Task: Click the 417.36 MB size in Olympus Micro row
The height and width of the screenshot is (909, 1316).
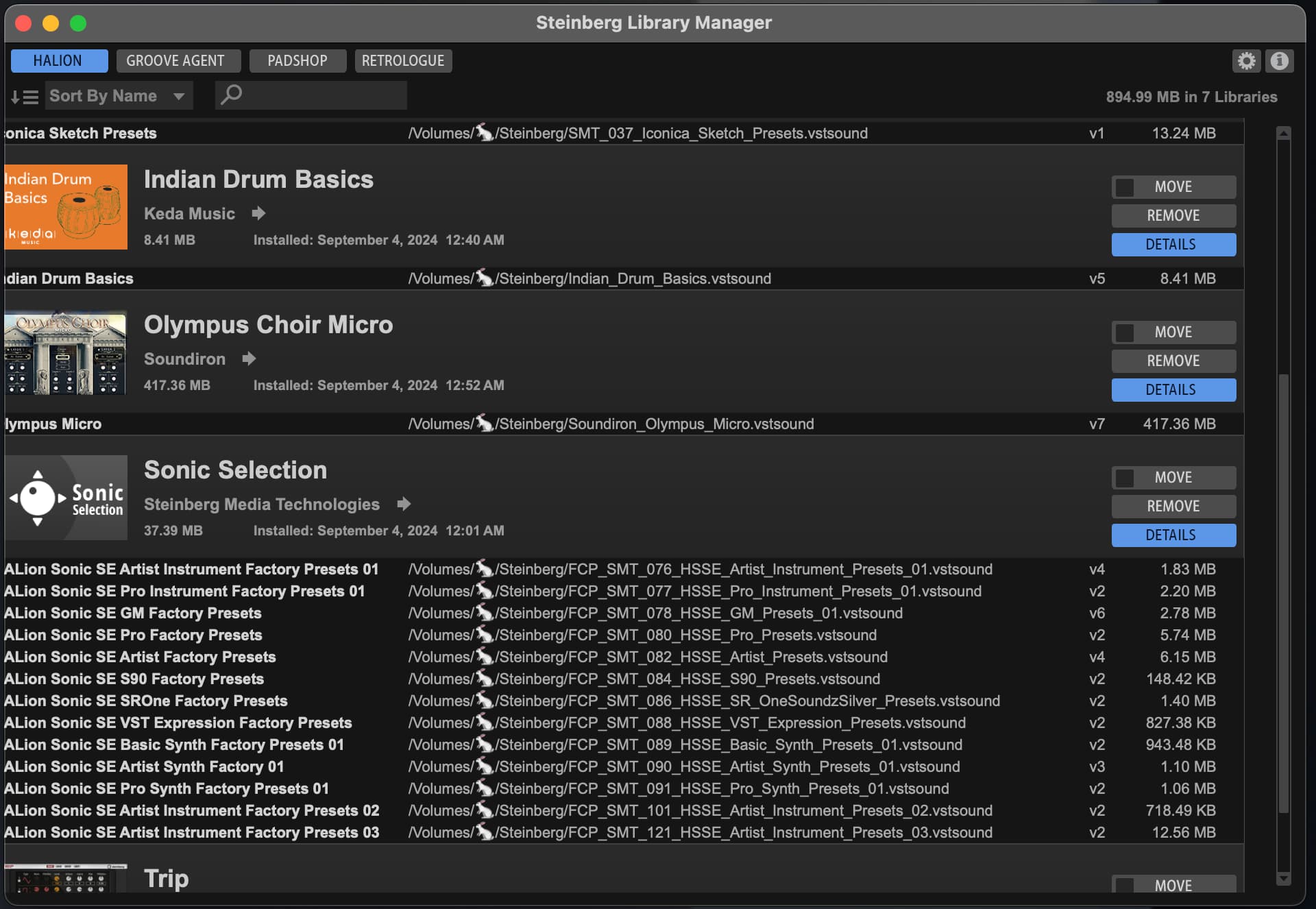Action: [x=1179, y=424]
